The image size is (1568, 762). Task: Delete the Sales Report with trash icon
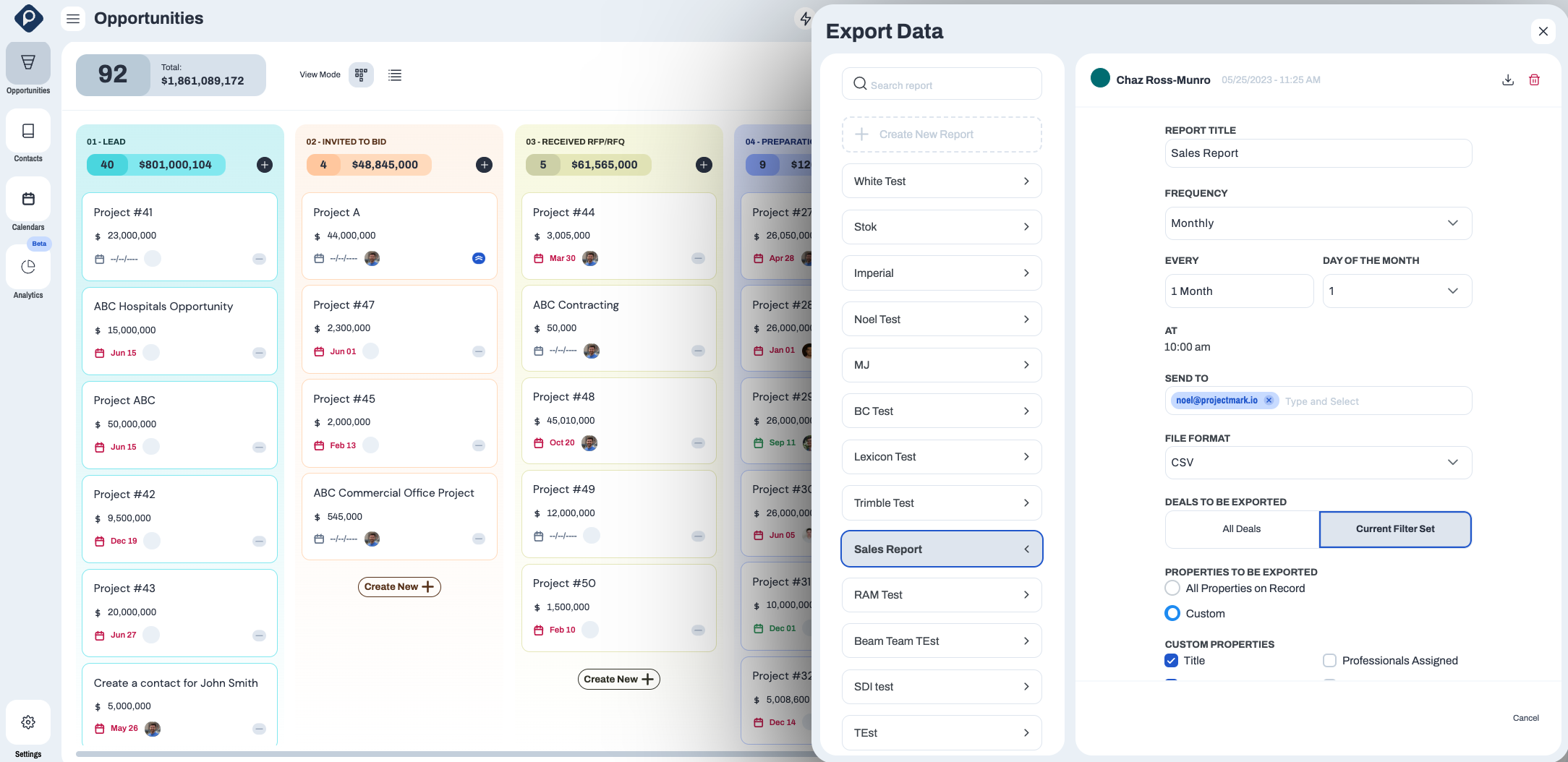click(1534, 80)
